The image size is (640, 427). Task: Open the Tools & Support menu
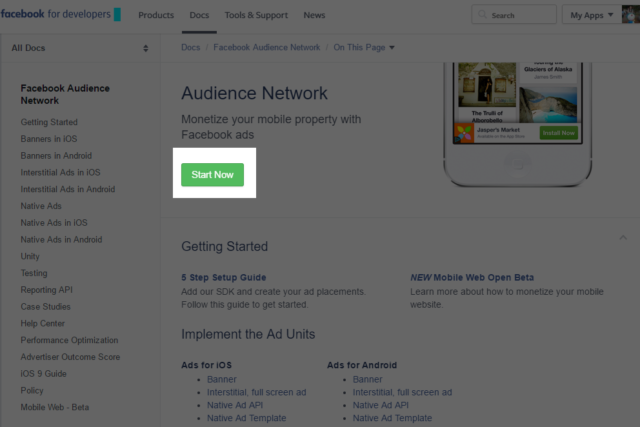pos(256,15)
